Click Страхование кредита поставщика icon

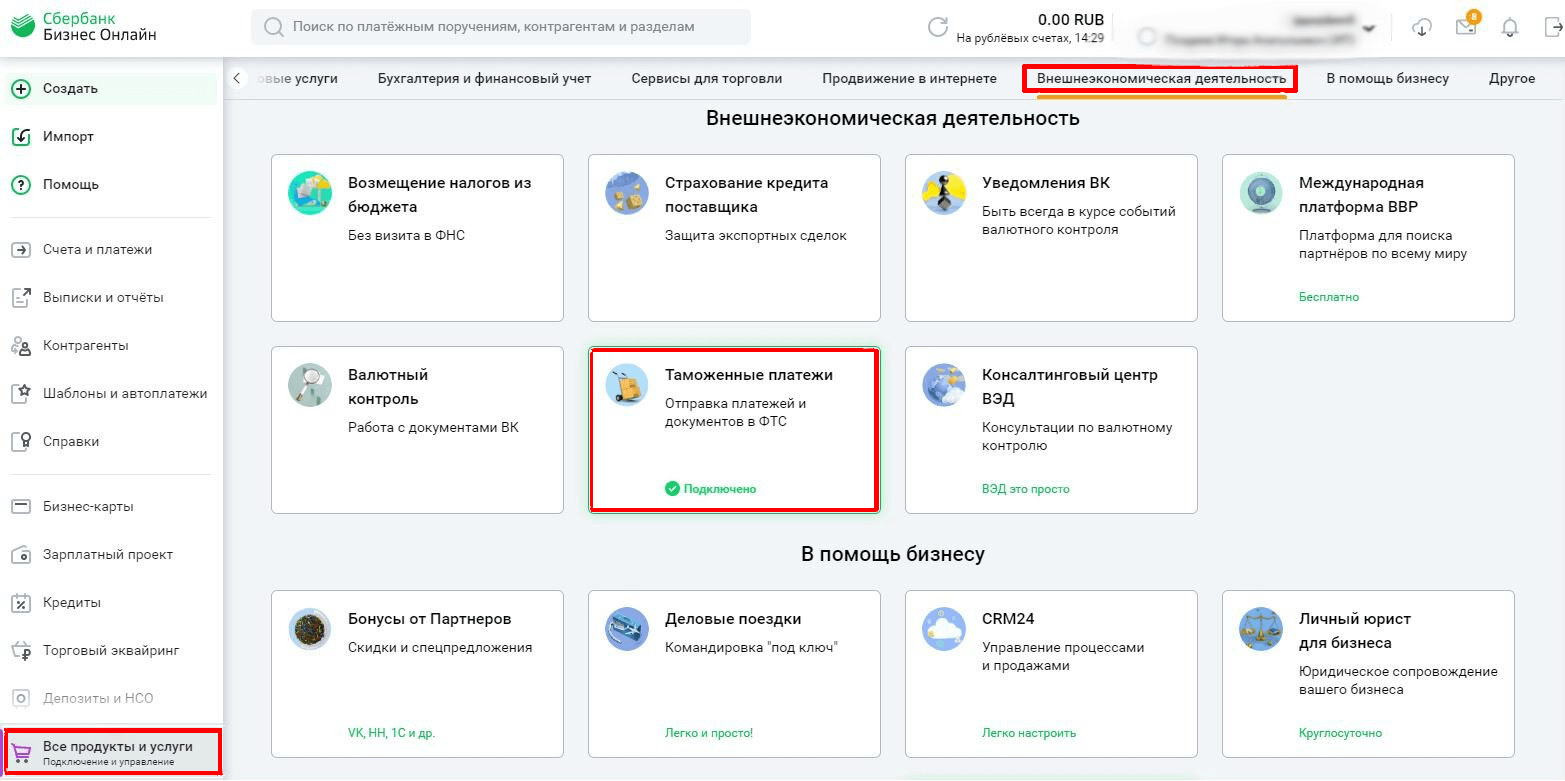(627, 193)
